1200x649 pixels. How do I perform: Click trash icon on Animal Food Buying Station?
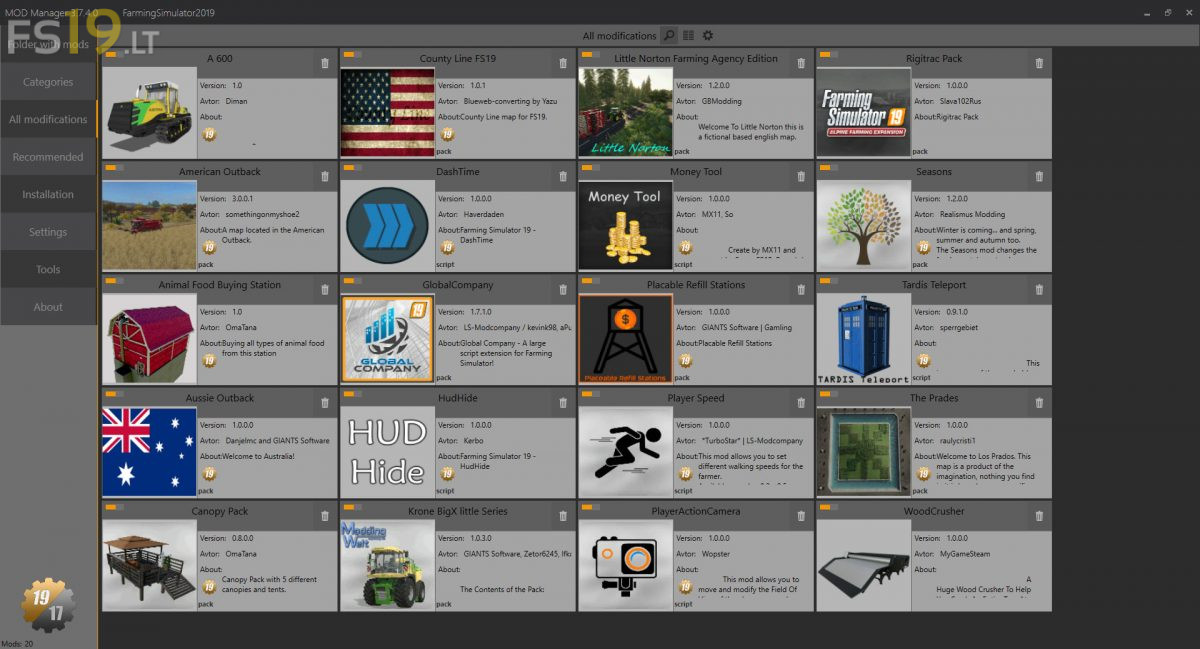[325, 289]
